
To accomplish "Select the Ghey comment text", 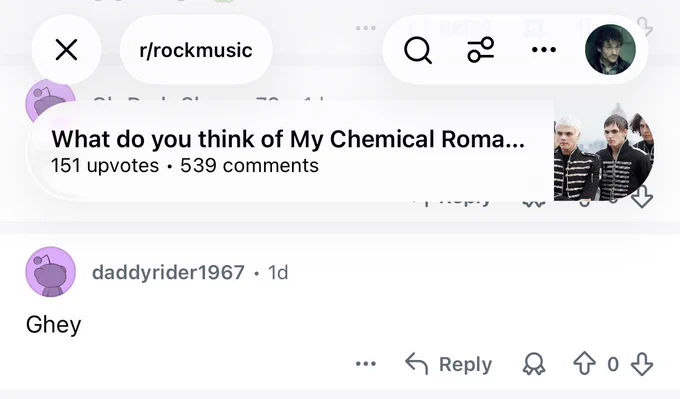I will [53, 325].
